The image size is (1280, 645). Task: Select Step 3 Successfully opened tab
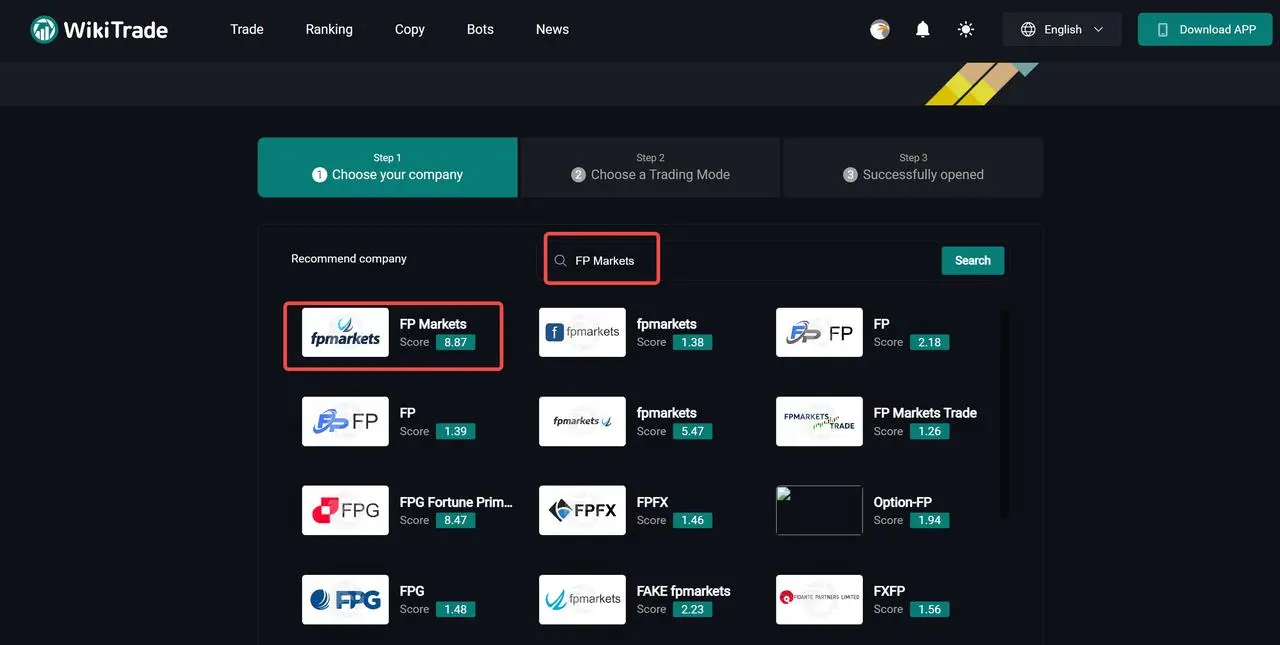[x=913, y=167]
